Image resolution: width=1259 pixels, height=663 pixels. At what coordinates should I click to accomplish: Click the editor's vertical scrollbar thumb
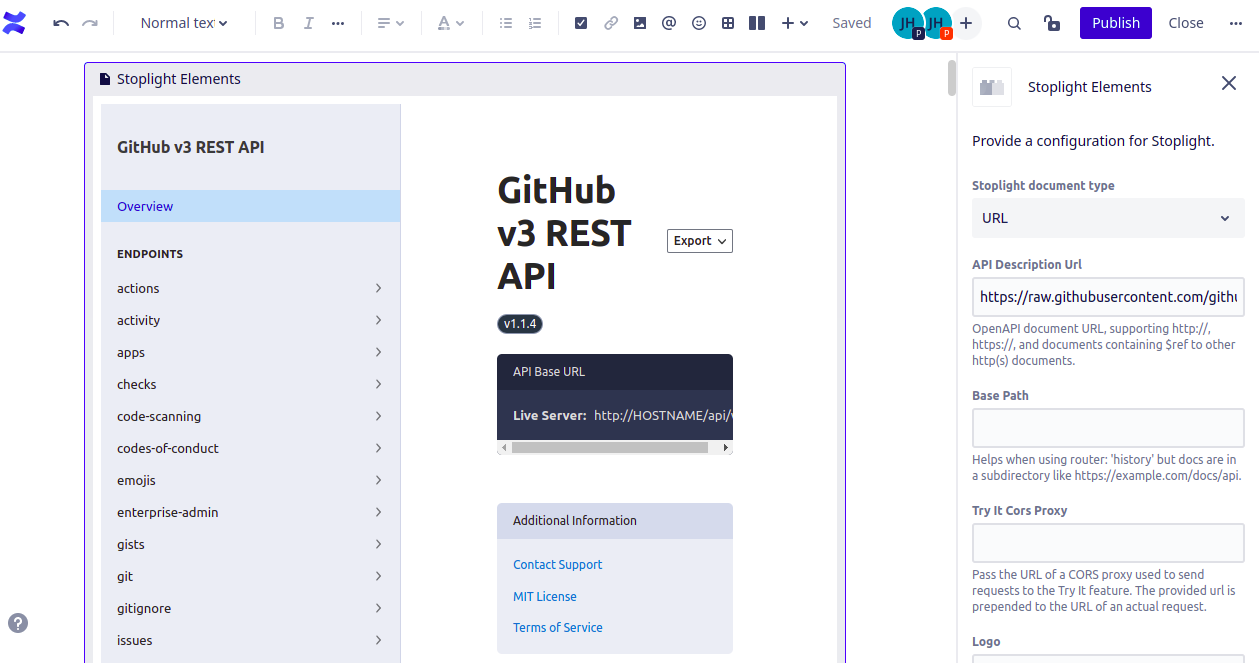point(952,78)
